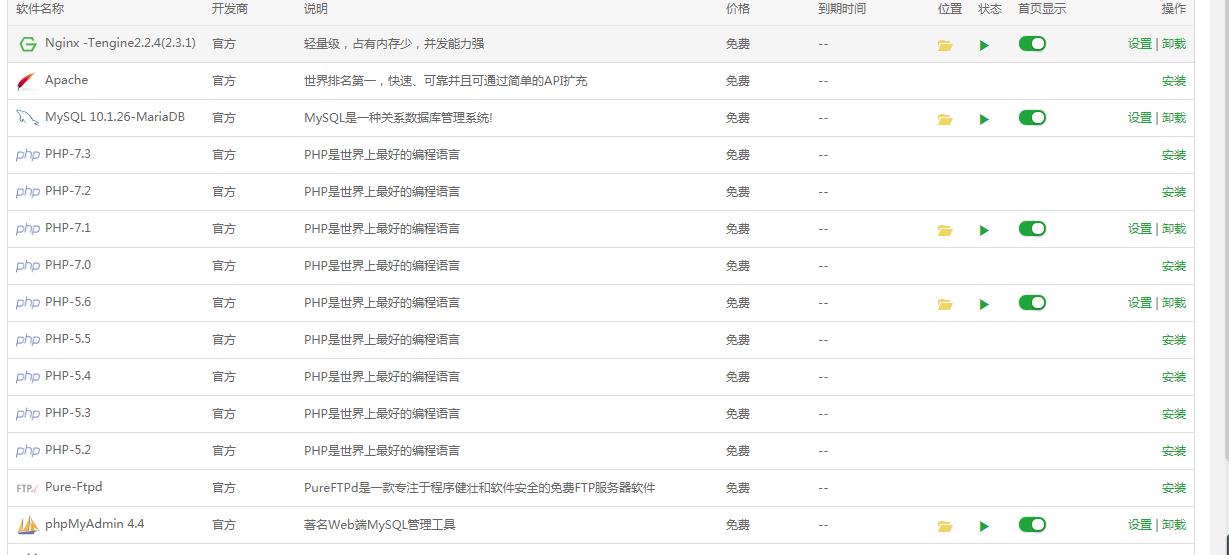Screen dimensions: 1229x555
Task: Open 设置 for MySQL MariaDB
Action: 1140,118
